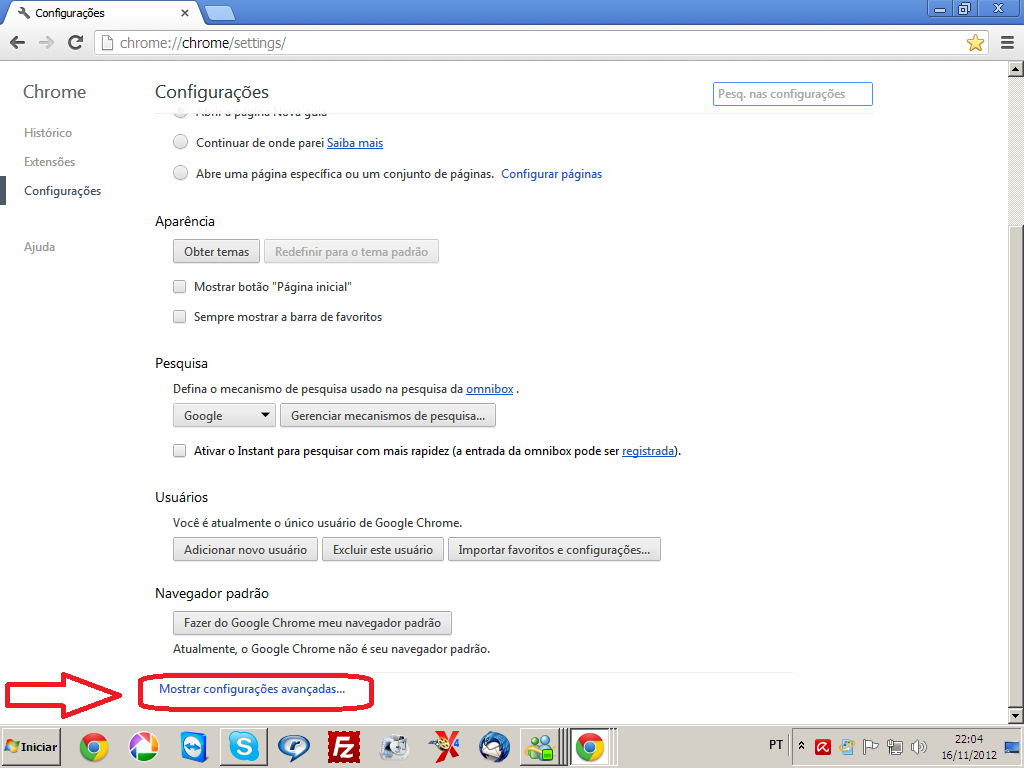Screen dimensions: 1024x768
Task: Bookmark this page with the star
Action: (x=975, y=43)
